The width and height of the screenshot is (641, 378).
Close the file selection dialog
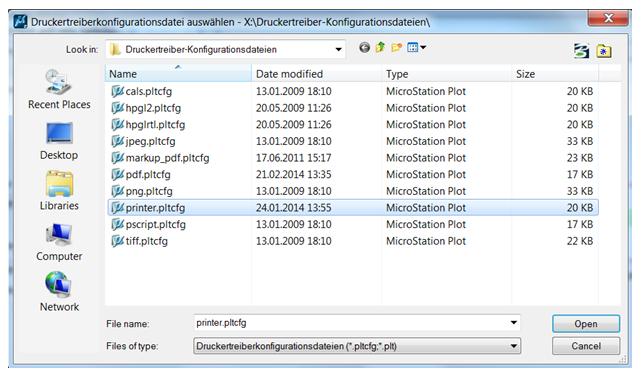[608, 18]
